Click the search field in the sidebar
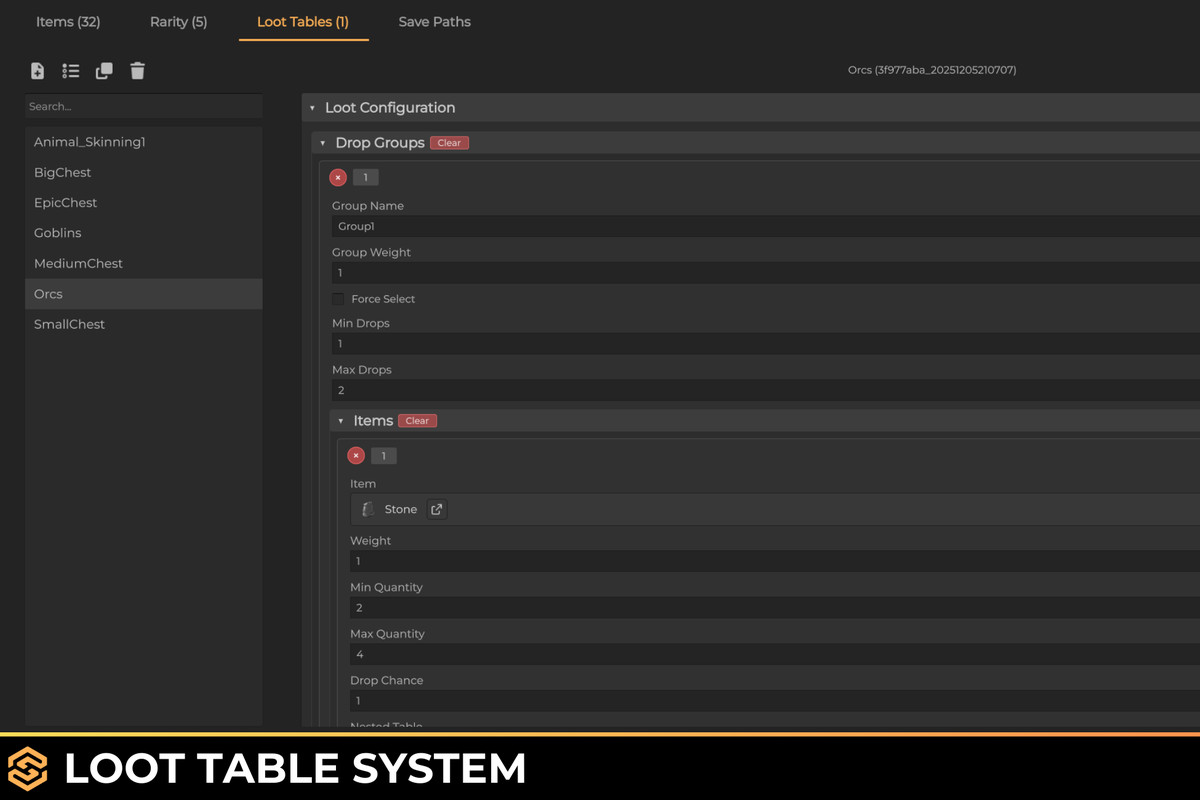Screen dimensions: 1200x800 pyautogui.click(x=143, y=106)
